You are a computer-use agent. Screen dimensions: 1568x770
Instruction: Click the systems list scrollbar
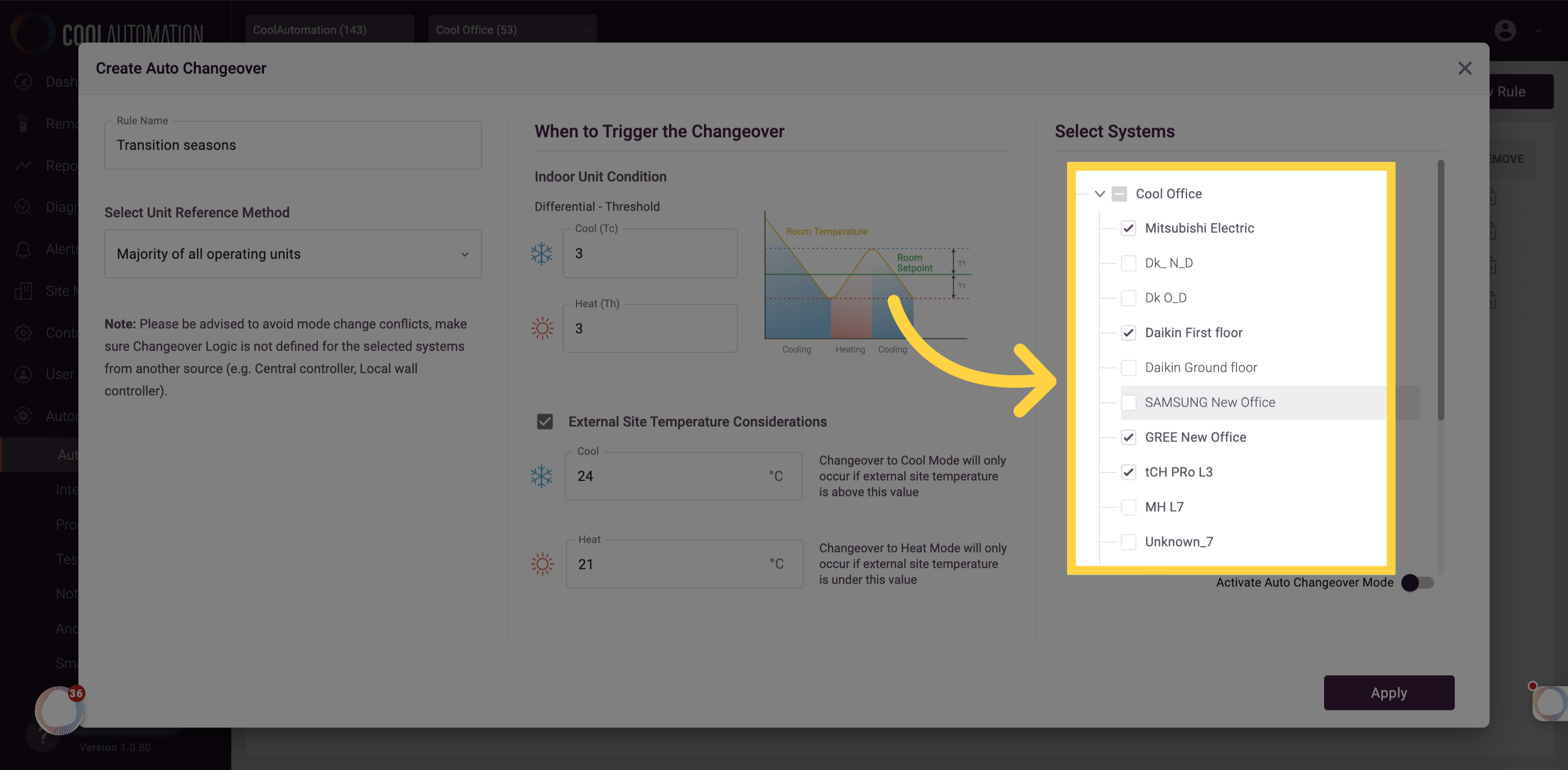coord(1440,290)
